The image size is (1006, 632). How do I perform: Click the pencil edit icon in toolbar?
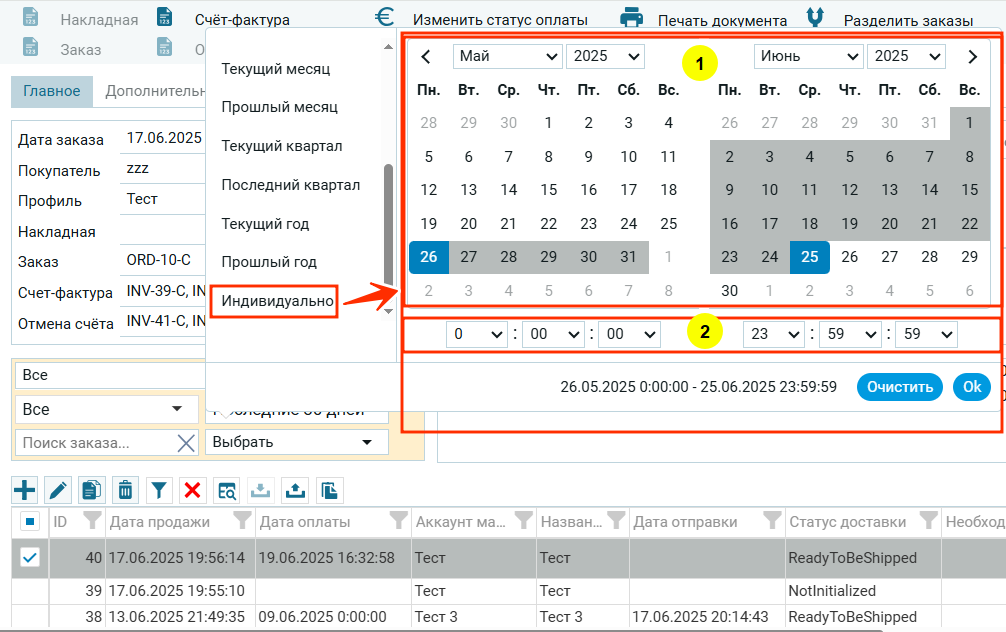(x=58, y=490)
